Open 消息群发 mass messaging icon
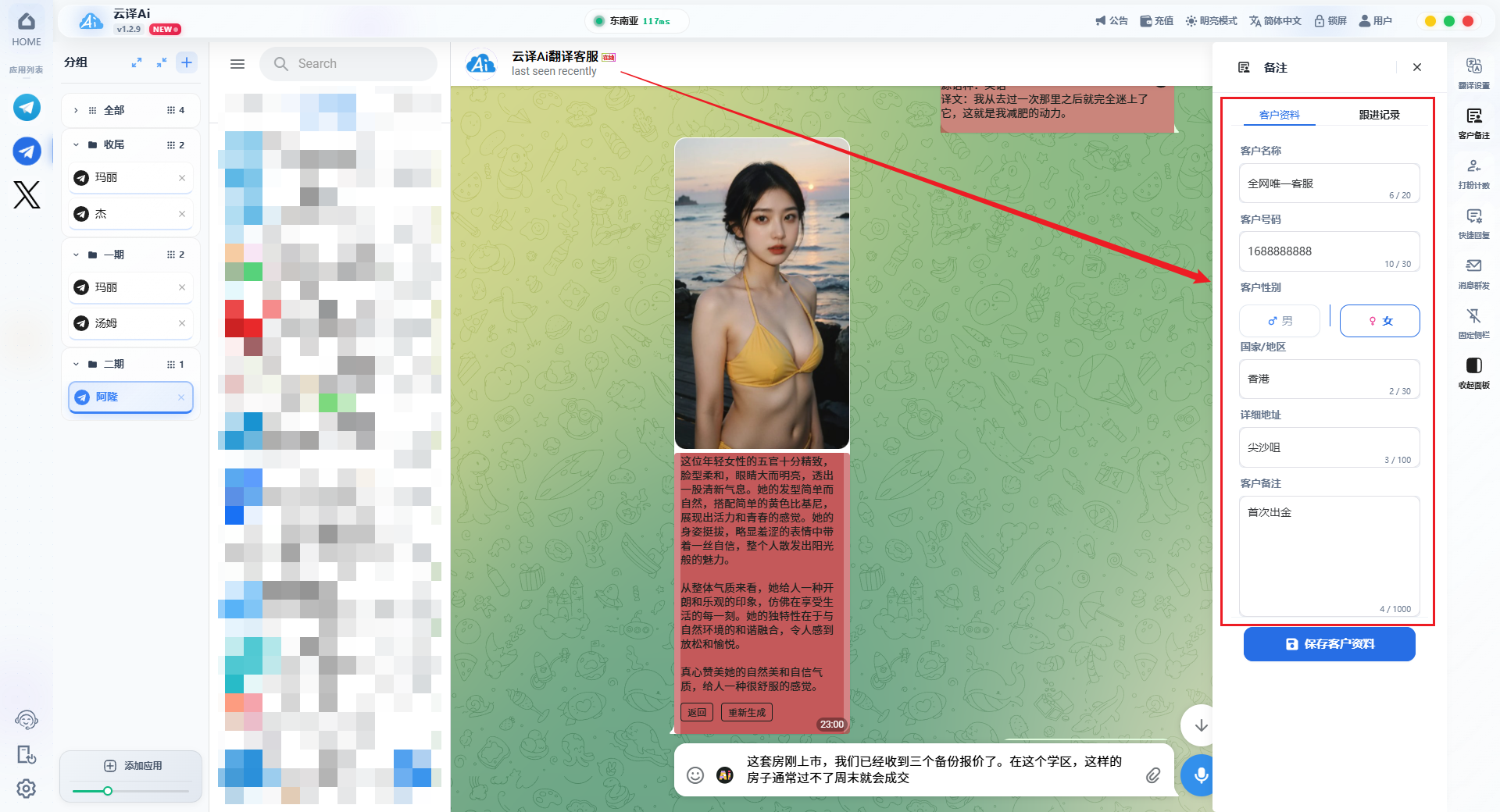1500x812 pixels. (1473, 272)
